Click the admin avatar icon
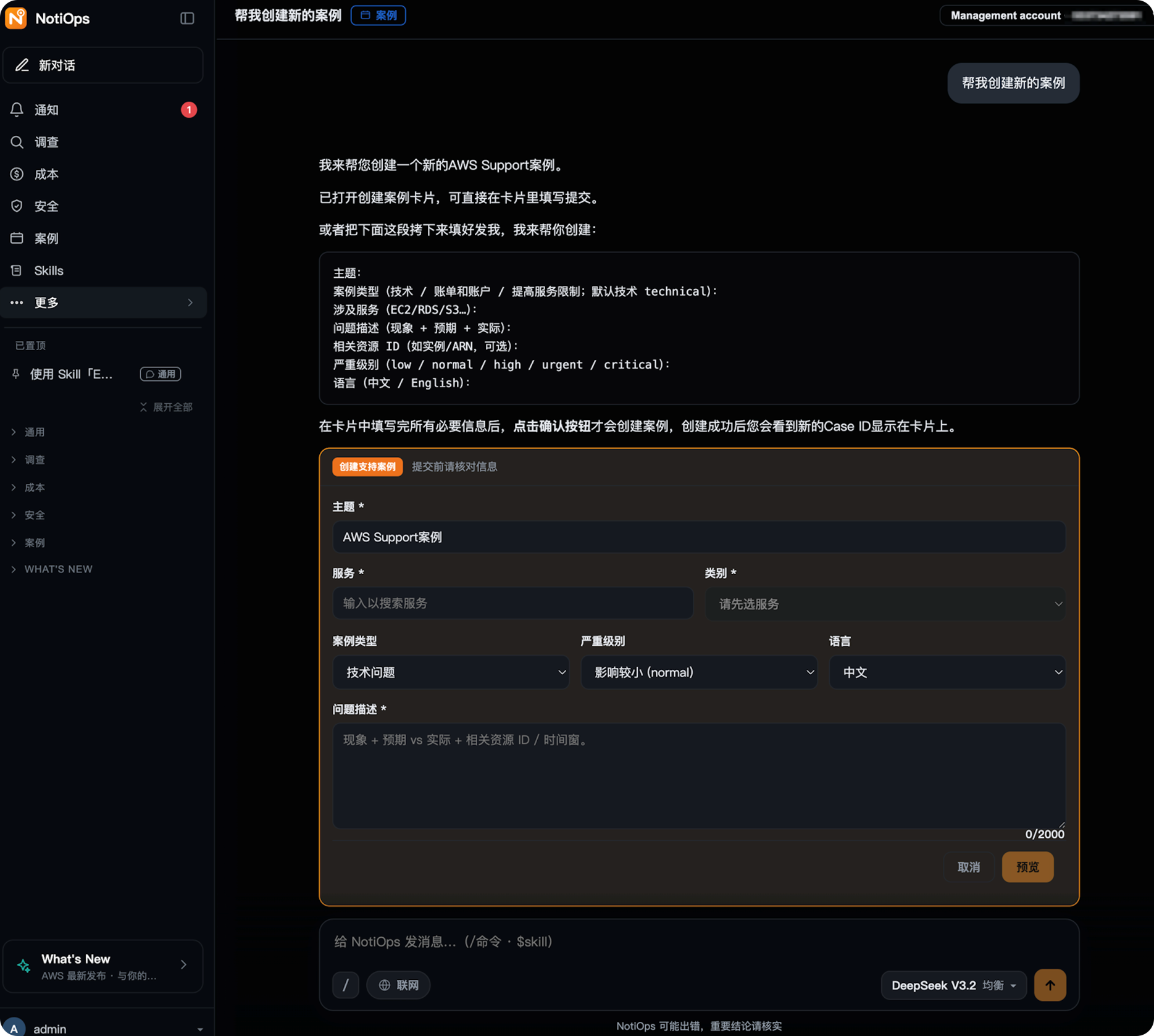This screenshot has width=1154, height=1036. [14, 1028]
